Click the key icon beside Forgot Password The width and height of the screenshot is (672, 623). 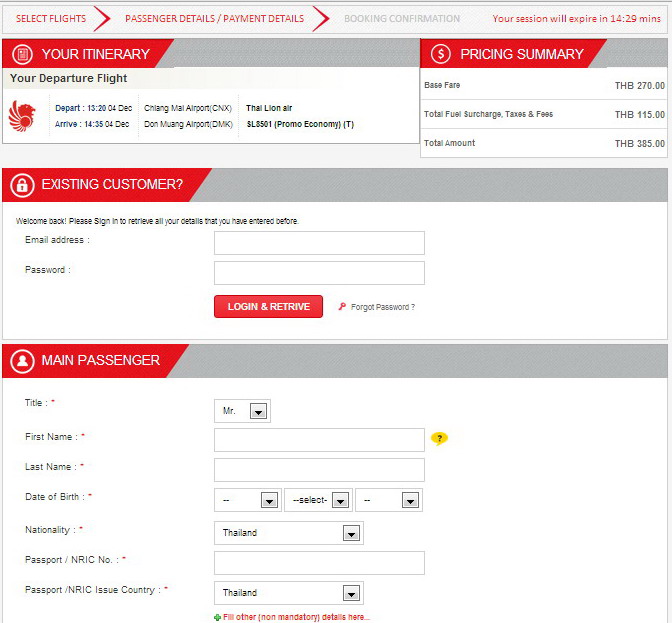342,307
